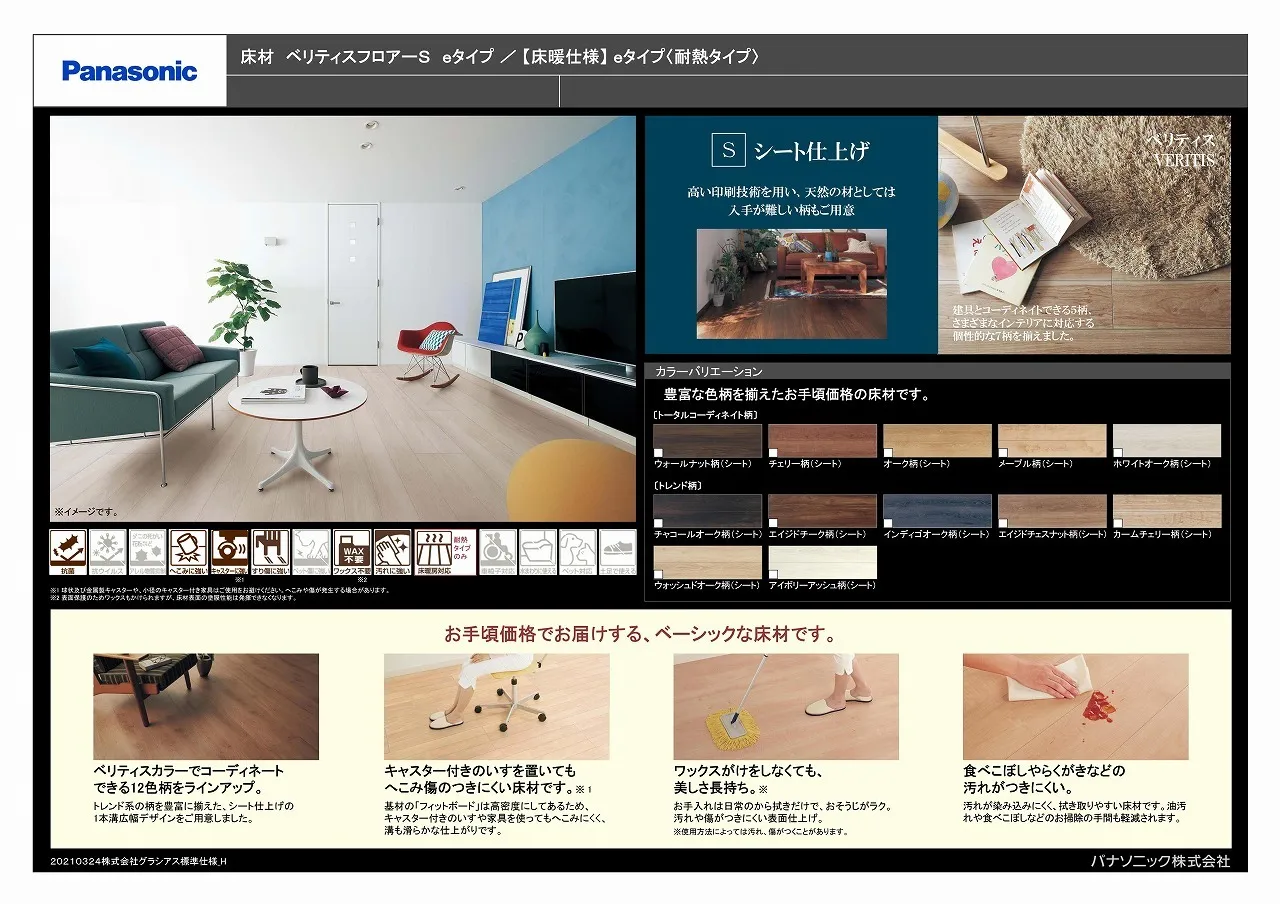Click the 〔トータルコーディネイト柄〕 label
Viewport: 1280px width, 904px height.
[705, 414]
